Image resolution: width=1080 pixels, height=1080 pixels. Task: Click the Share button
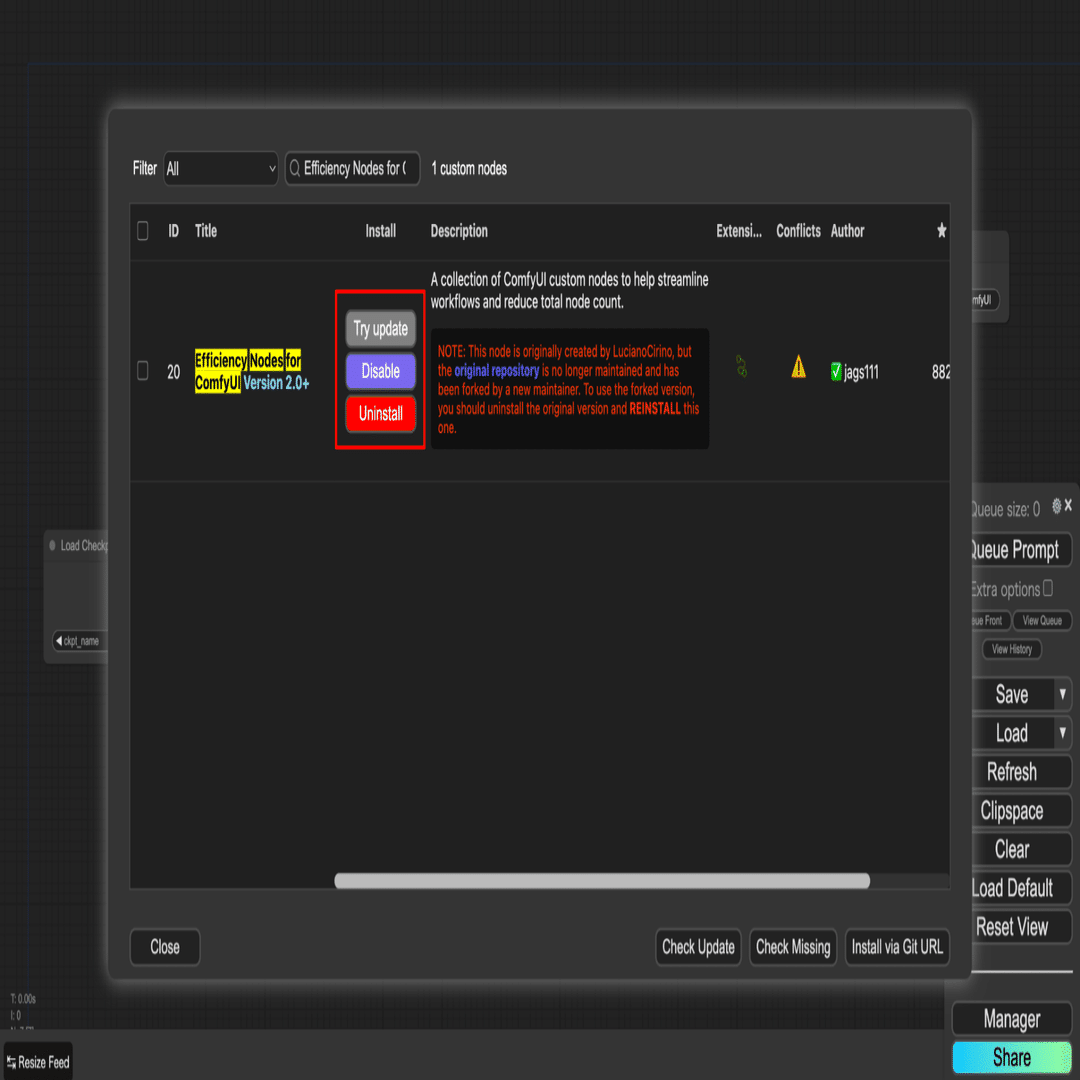click(1012, 1057)
